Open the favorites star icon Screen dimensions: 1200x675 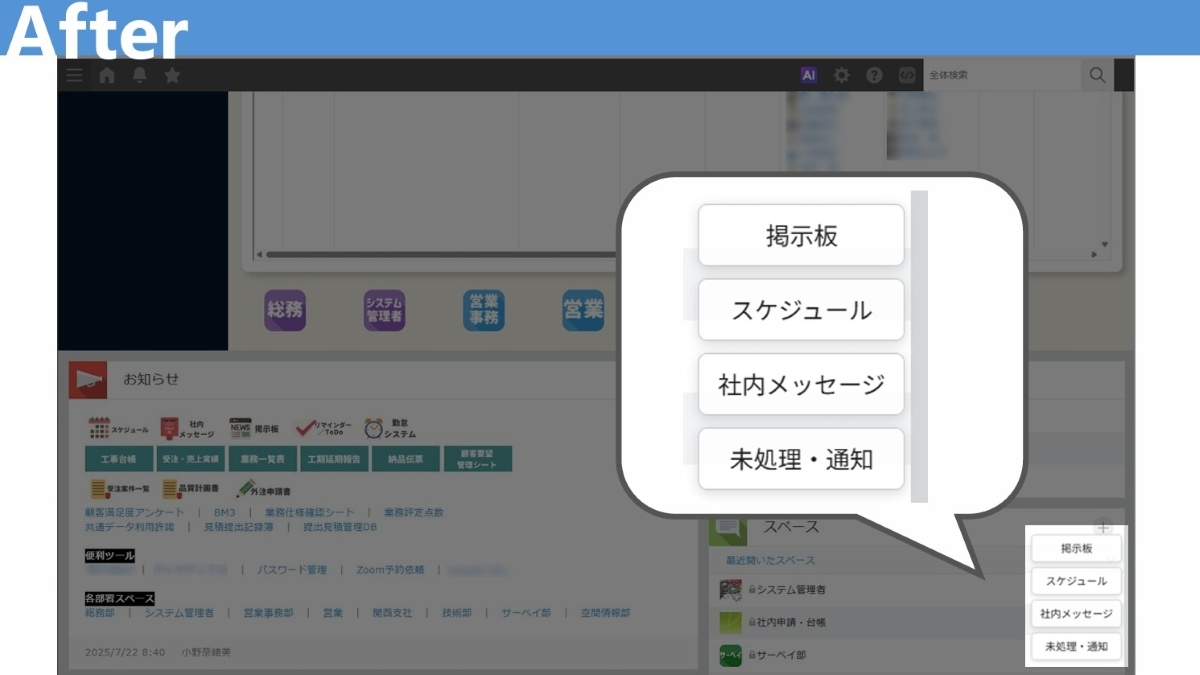pos(172,75)
